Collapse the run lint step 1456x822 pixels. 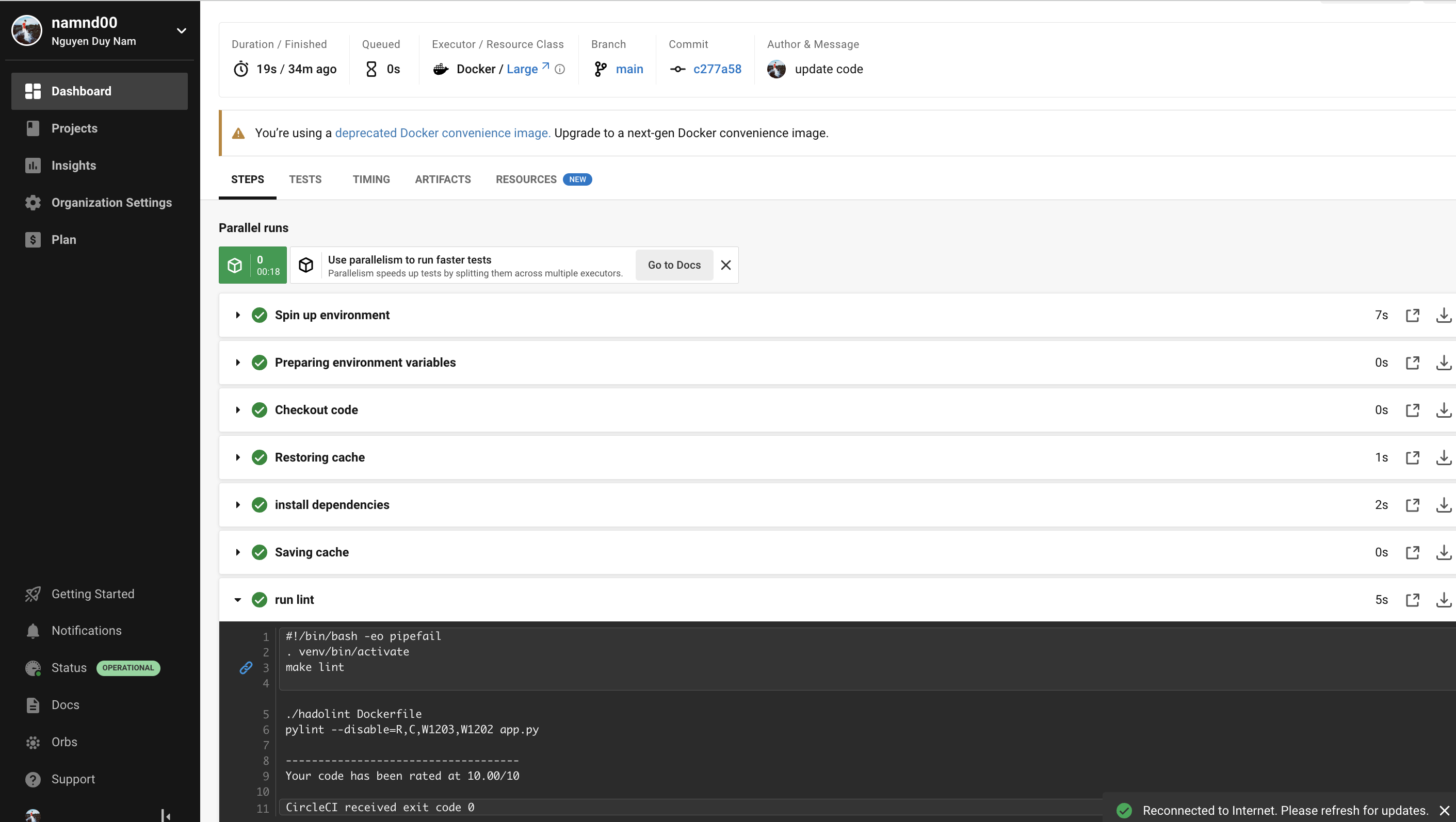(238, 600)
